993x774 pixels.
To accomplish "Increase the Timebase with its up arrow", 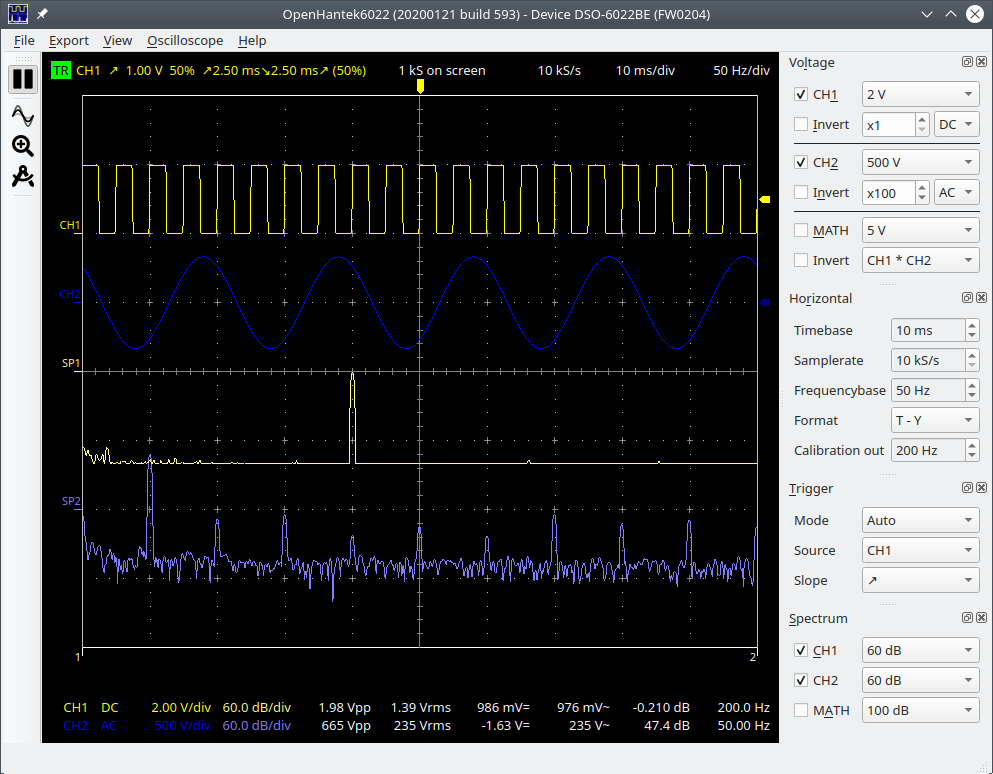I will click(972, 325).
